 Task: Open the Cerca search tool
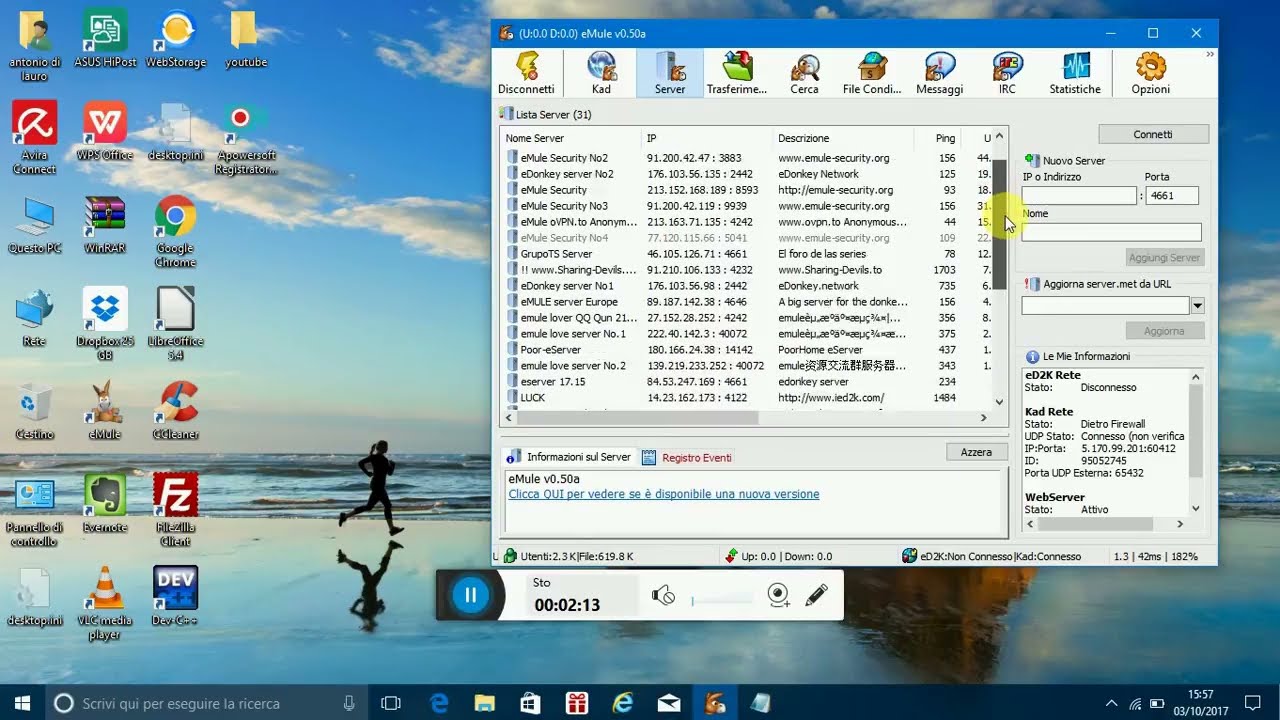[804, 73]
